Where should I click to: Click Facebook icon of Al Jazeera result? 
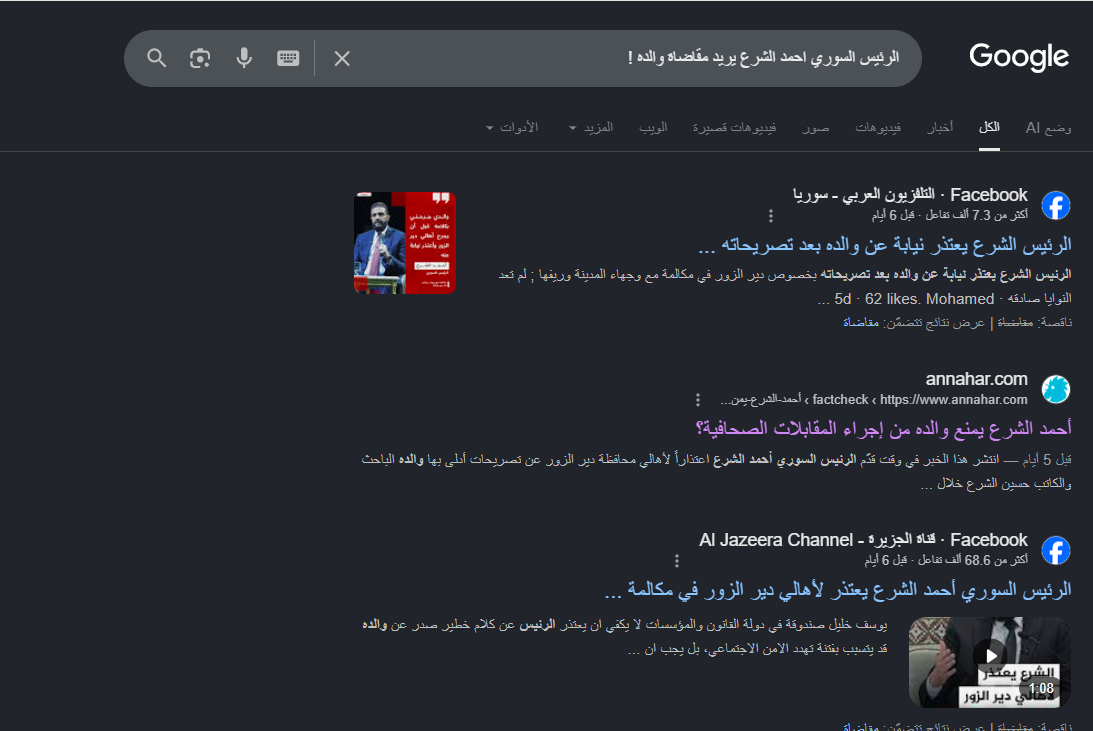point(1055,550)
